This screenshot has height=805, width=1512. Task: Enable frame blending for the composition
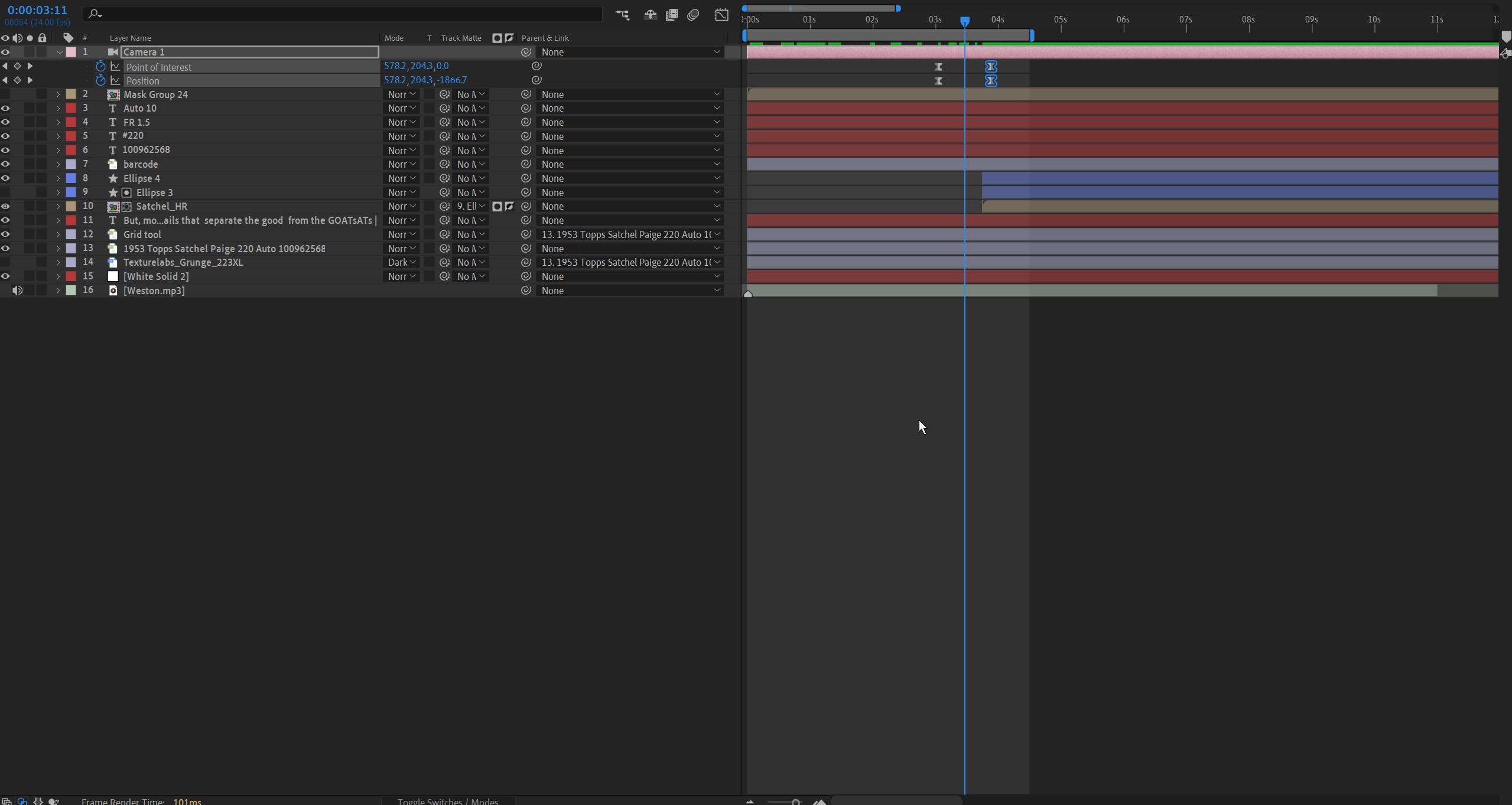click(672, 15)
